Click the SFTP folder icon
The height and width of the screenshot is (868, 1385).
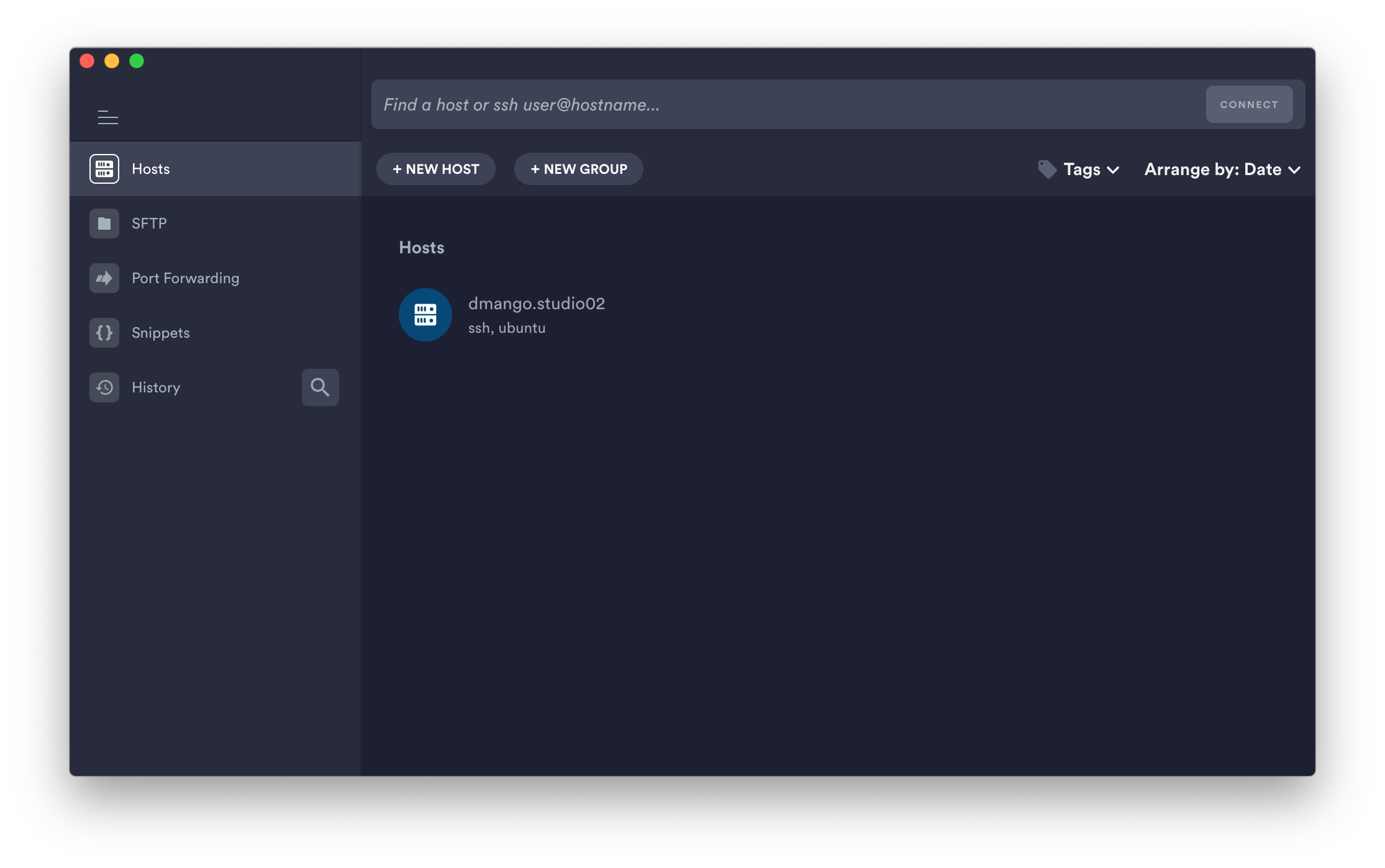click(104, 224)
